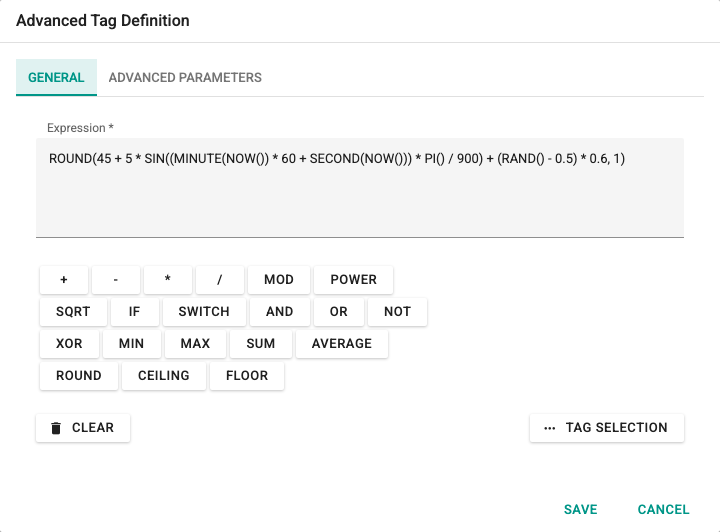
Task: Insert the FLOOR function
Action: [247, 376]
